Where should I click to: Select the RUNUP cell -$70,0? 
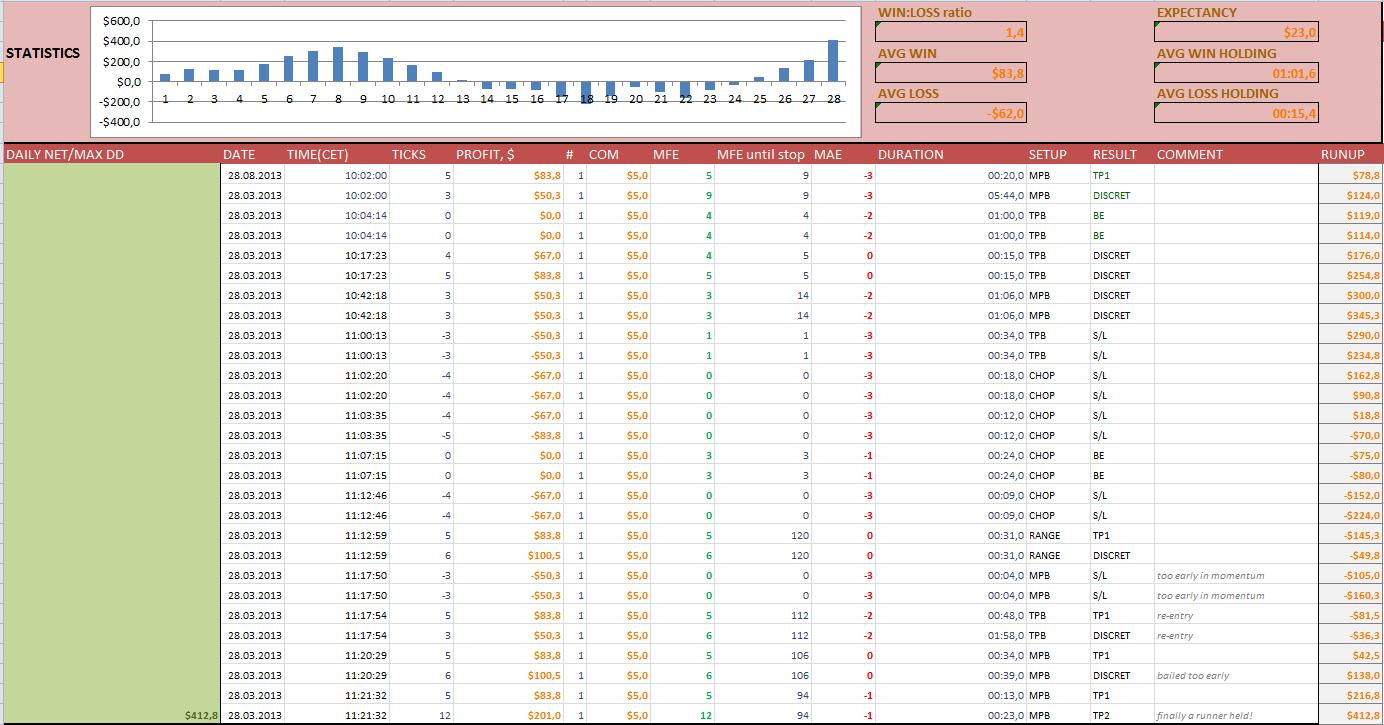(1350, 435)
